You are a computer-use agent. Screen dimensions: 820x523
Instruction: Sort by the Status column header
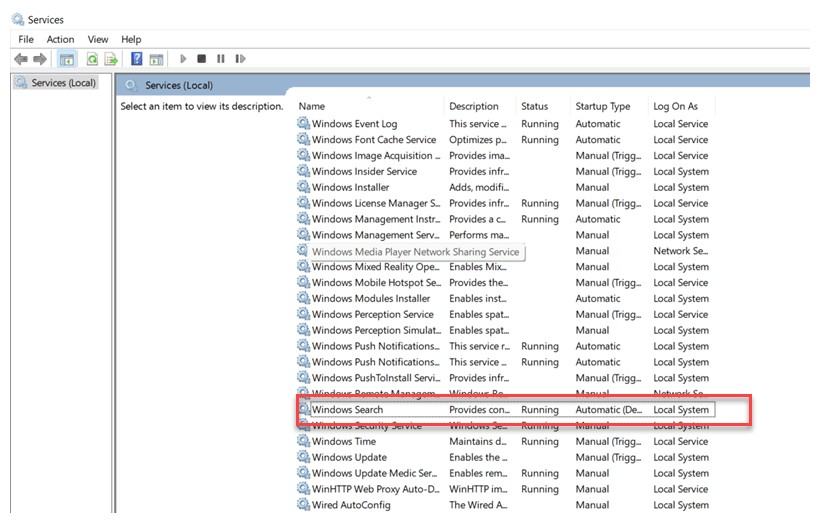(534, 106)
